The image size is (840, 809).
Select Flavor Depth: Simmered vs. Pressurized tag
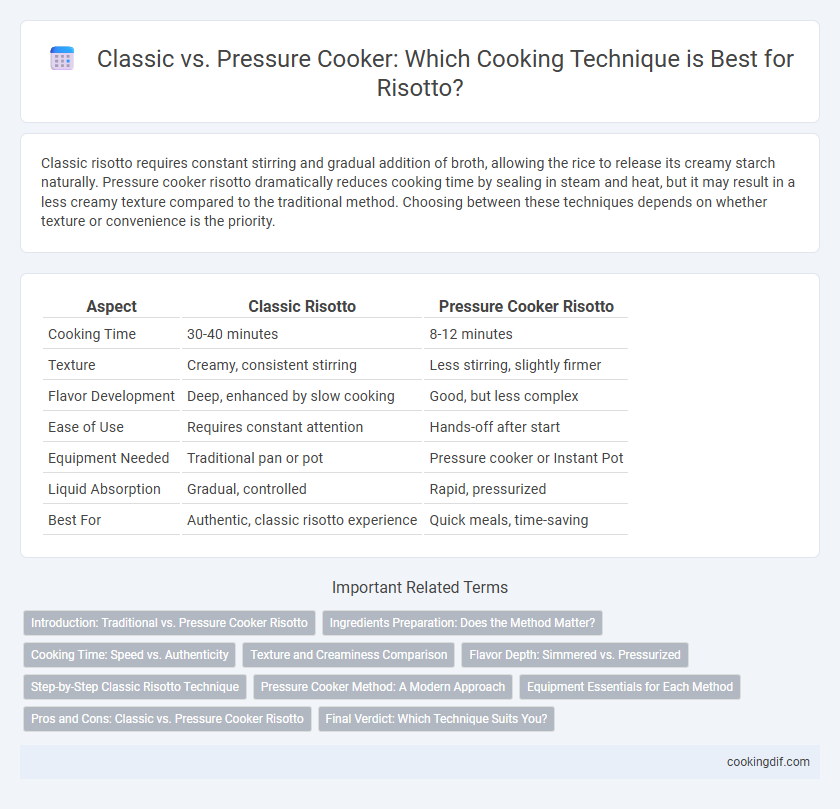click(x=575, y=655)
